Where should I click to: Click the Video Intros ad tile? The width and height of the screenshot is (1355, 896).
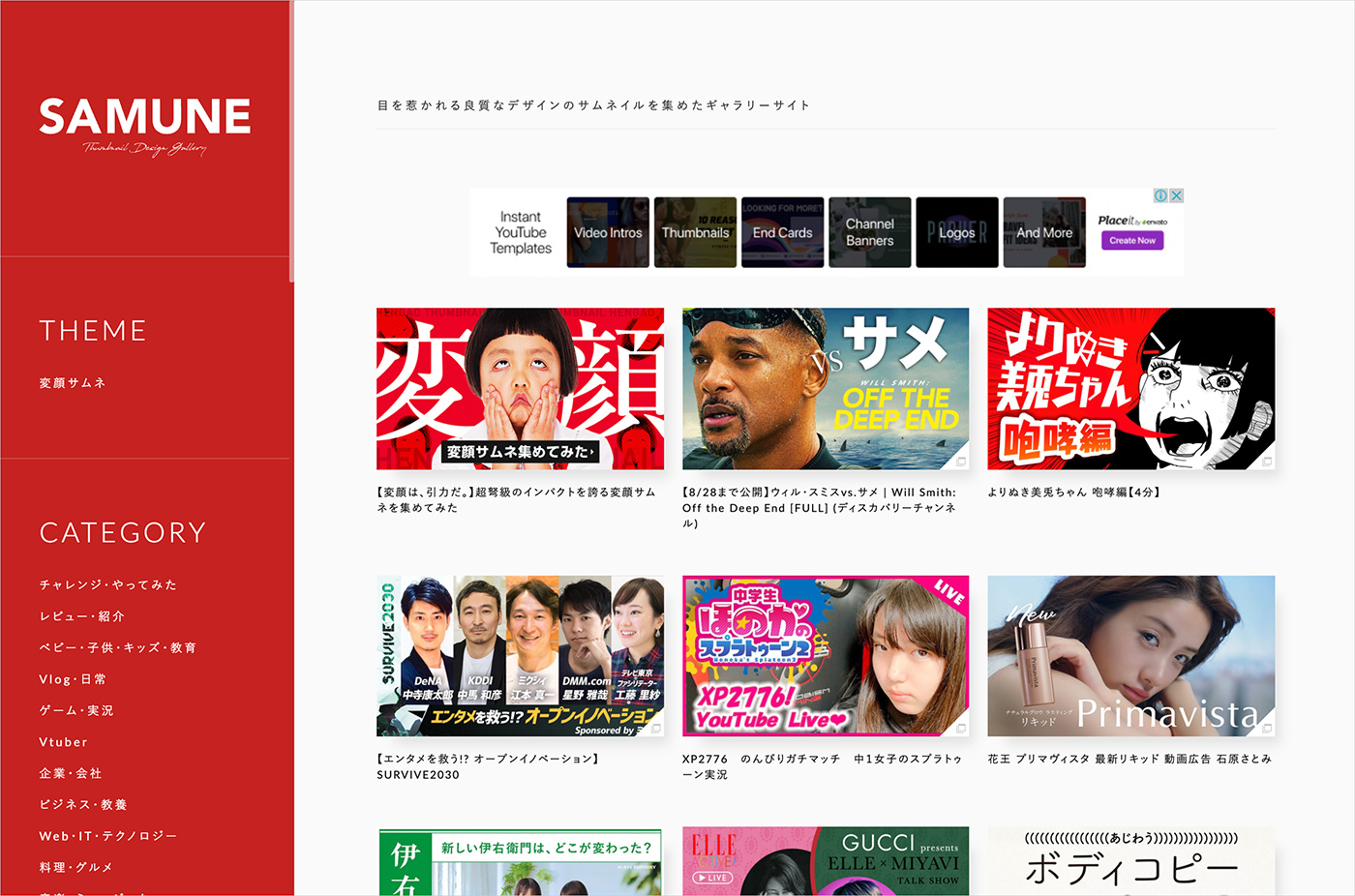pos(608,232)
